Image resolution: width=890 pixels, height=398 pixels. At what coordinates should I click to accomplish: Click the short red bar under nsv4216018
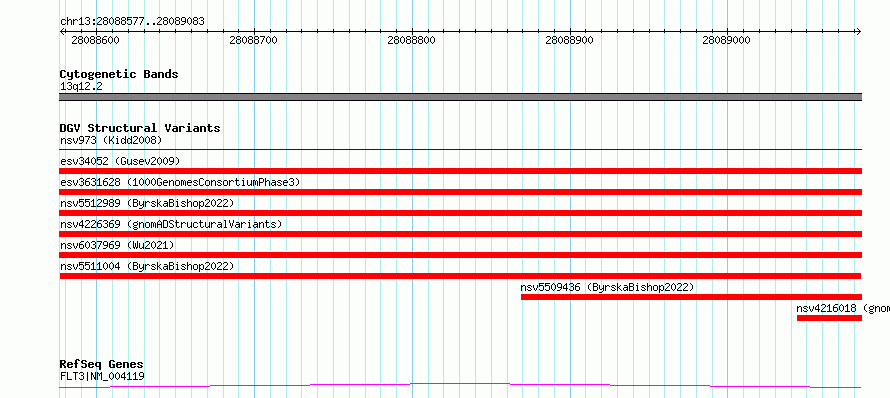tap(829, 318)
